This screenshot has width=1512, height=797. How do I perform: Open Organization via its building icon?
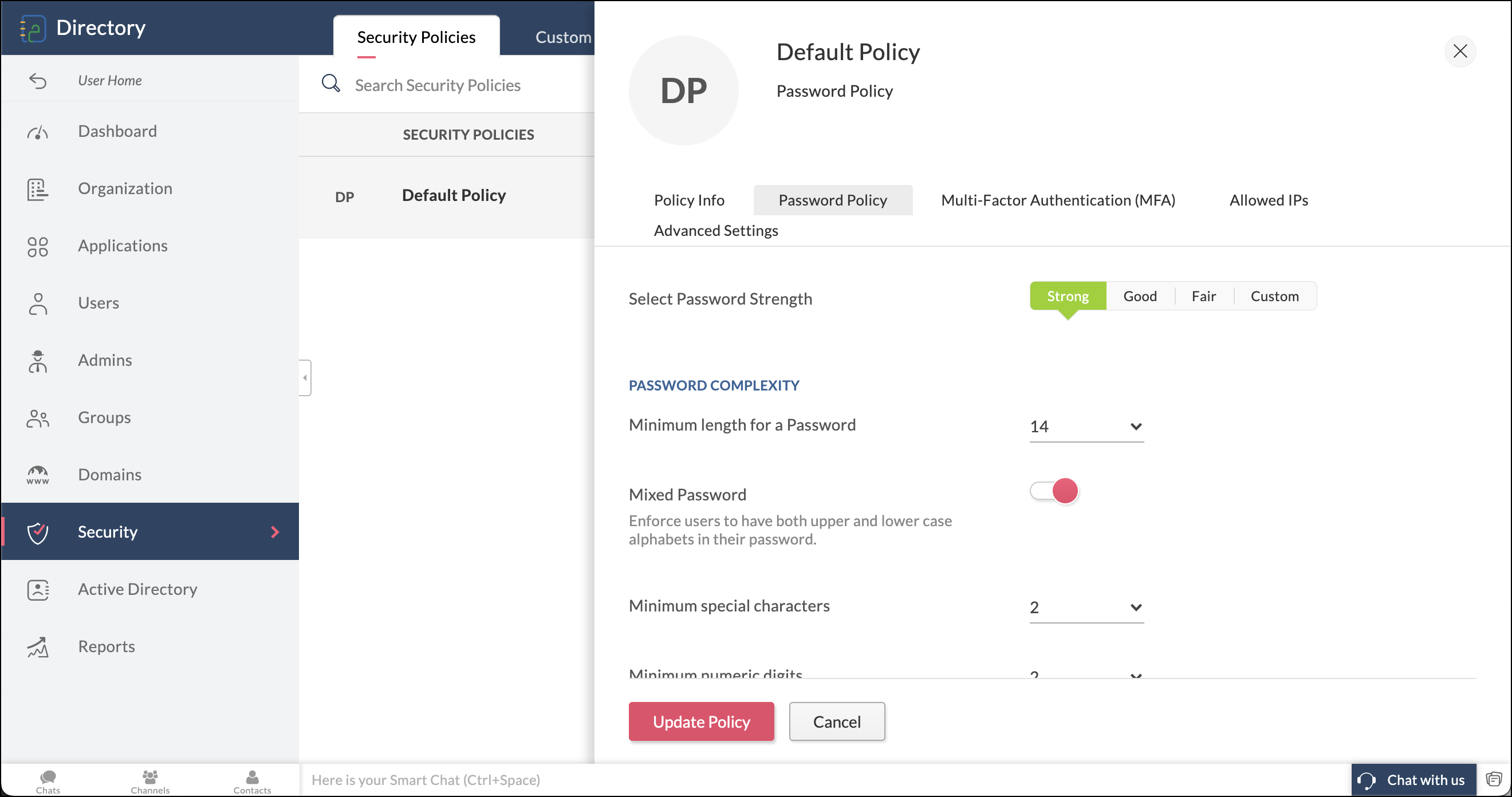click(38, 189)
